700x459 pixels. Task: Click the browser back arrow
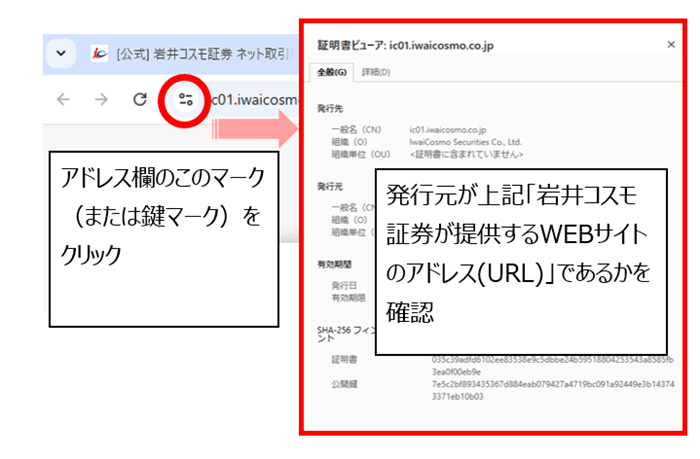63,99
